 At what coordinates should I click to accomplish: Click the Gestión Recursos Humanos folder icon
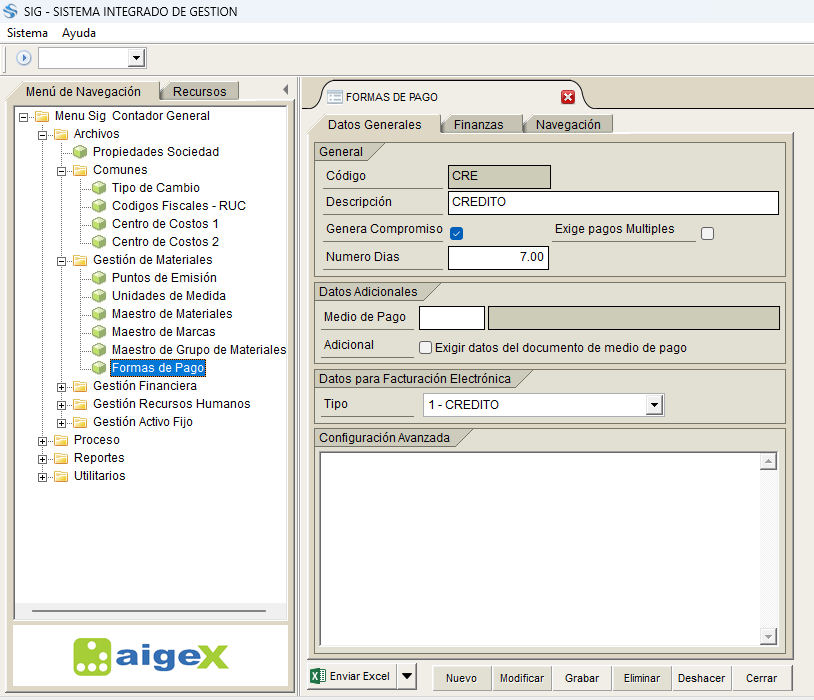pyautogui.click(x=80, y=403)
